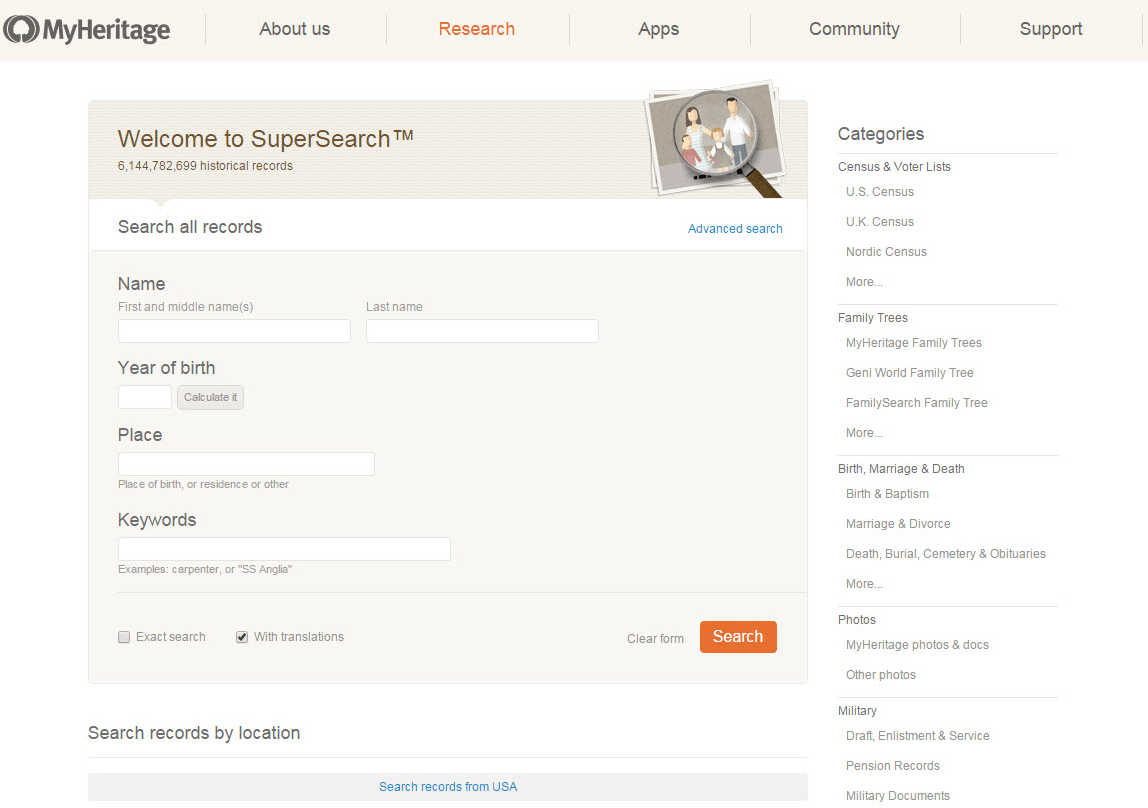Image resolution: width=1148 pixels, height=808 pixels.
Task: Click the Place of birth input field
Action: [246, 464]
